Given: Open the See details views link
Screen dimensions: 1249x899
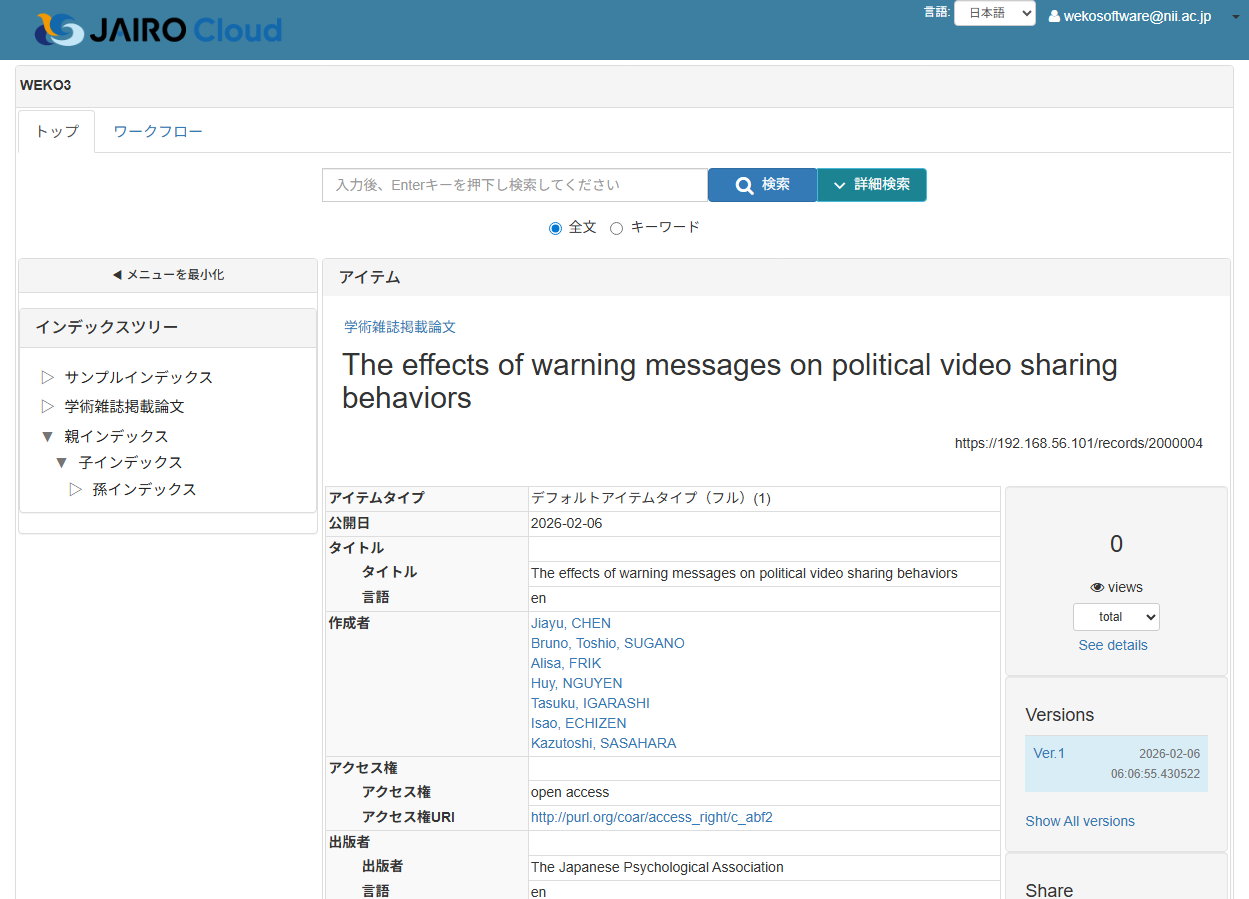Looking at the screenshot, I should [1113, 645].
